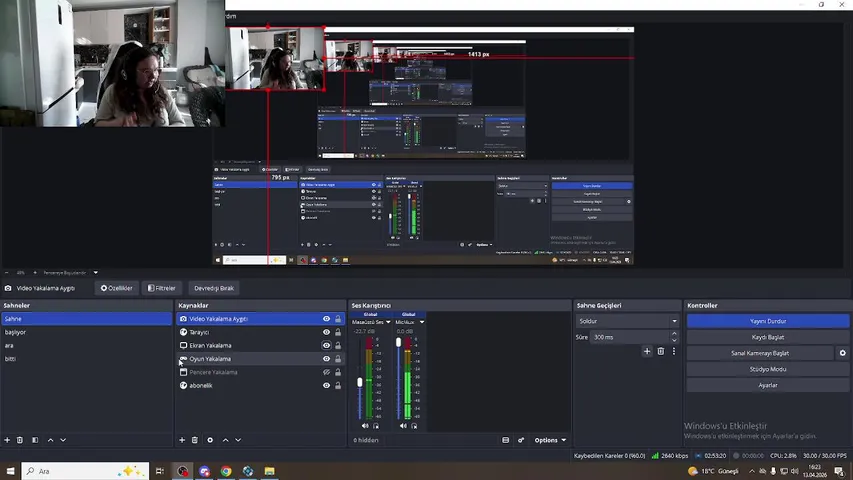Zoom in preview with the plus icon
853x480 pixels.
35,273
